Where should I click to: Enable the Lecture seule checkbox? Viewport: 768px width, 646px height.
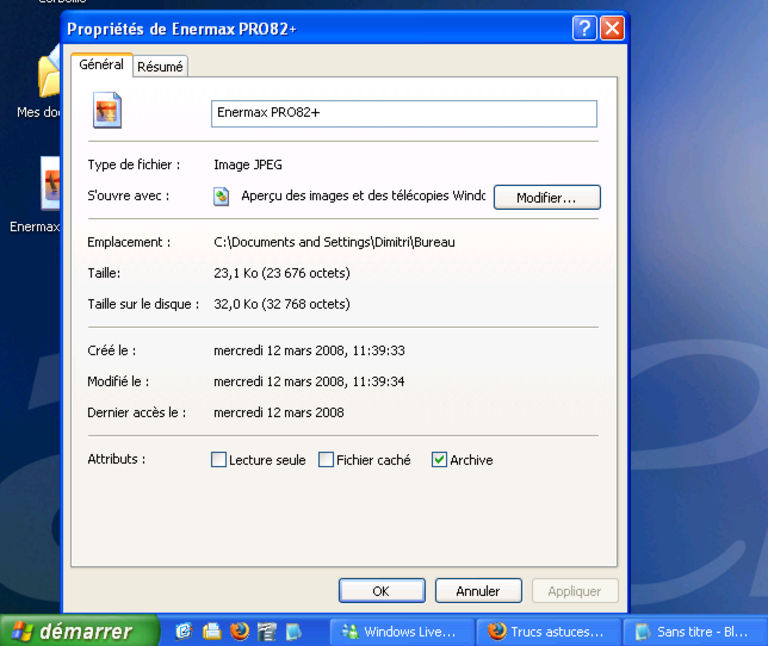tap(218, 460)
